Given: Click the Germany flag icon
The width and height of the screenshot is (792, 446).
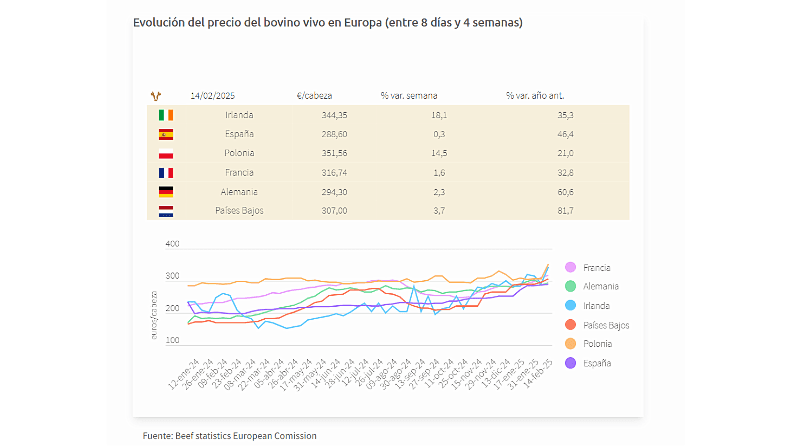Looking at the screenshot, I should 166,191.
